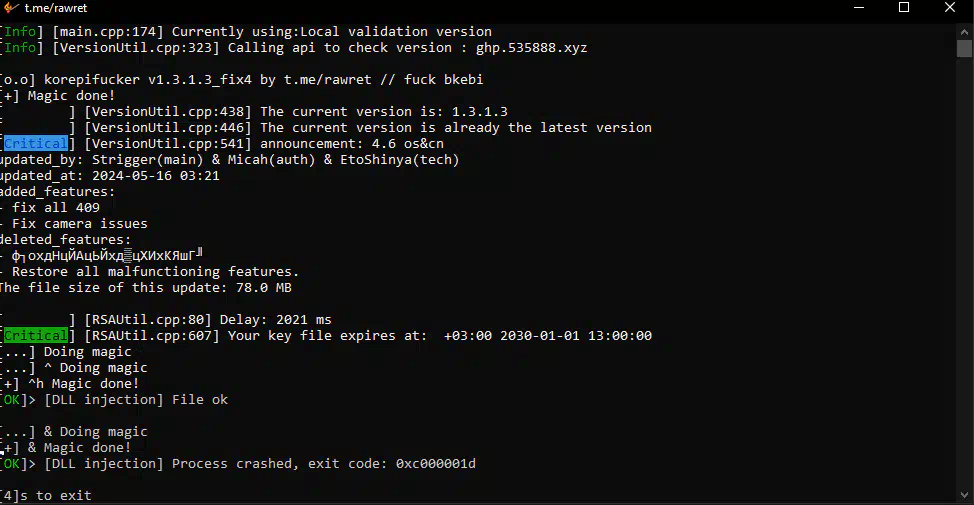Click the vertical scrollbar thumb
The height and width of the screenshot is (505, 974).
point(964,48)
